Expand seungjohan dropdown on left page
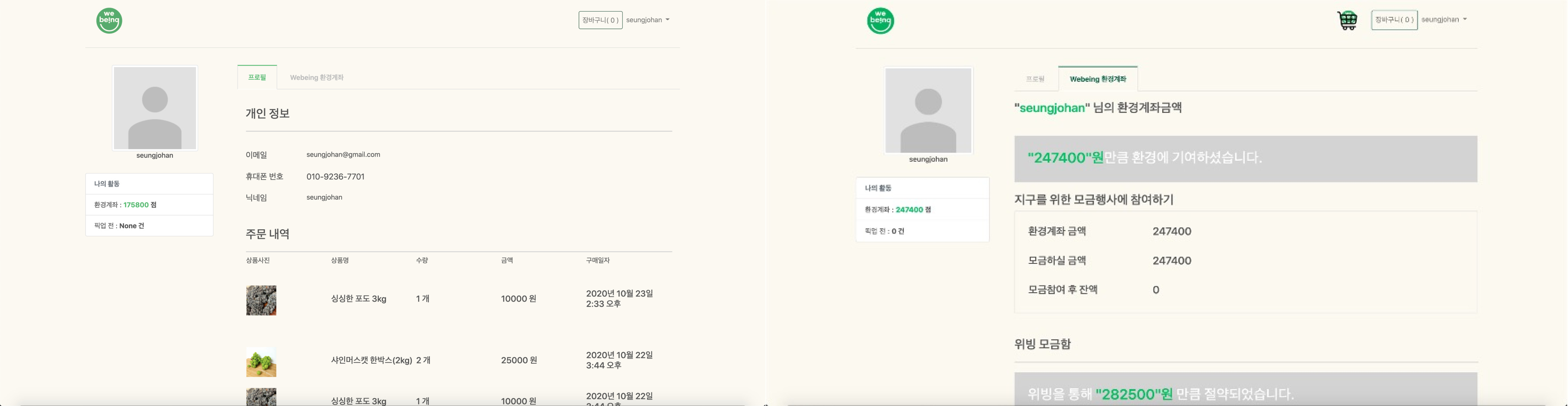This screenshot has height=406, width=1568. pos(648,20)
